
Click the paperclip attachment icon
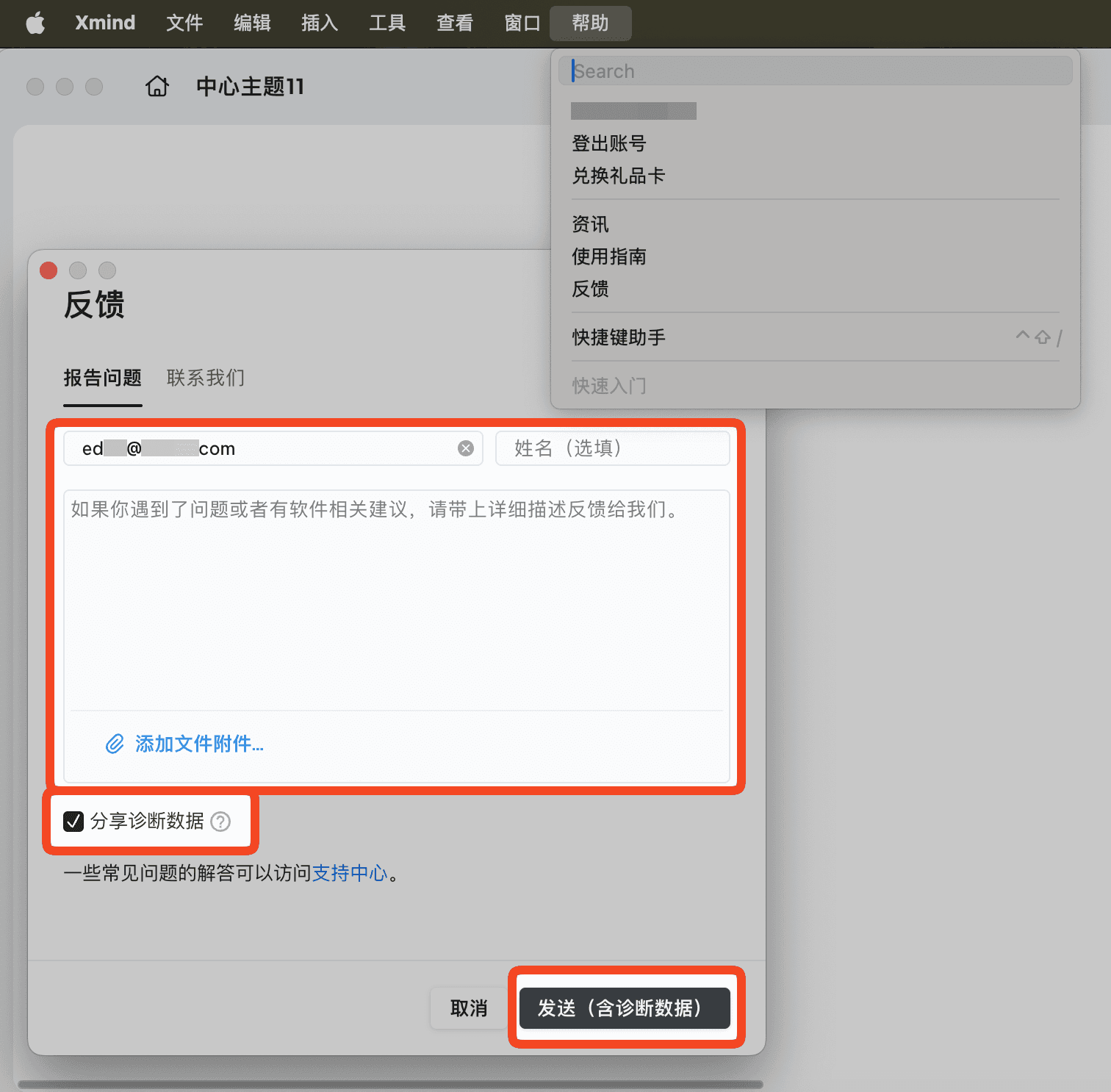115,744
